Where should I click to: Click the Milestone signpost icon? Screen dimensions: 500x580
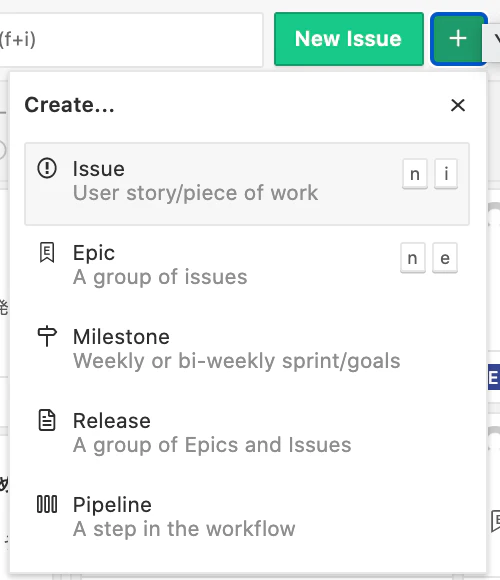point(47,336)
